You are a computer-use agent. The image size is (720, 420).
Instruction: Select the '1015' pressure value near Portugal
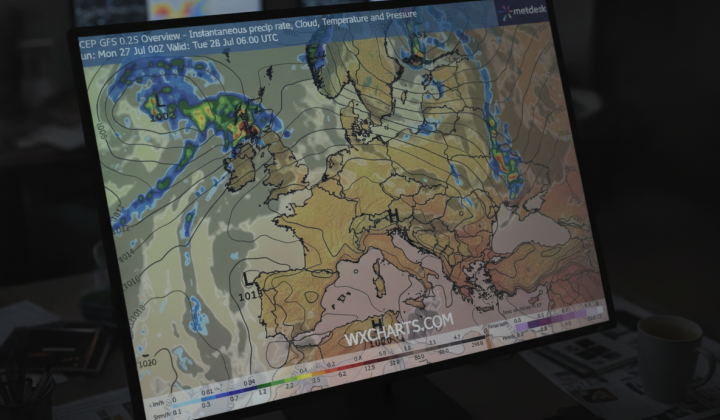point(251,295)
